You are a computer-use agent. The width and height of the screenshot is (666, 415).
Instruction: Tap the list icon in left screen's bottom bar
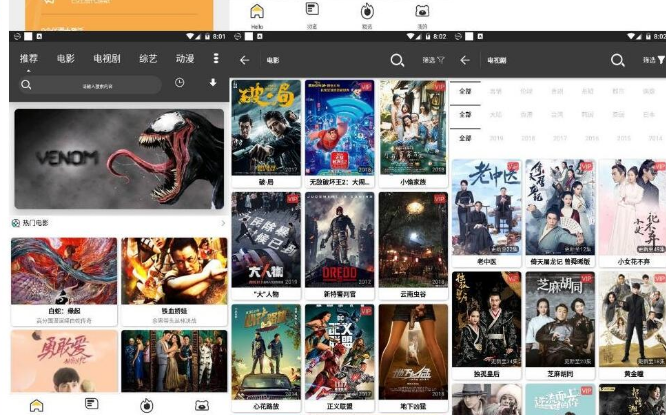(x=92, y=404)
